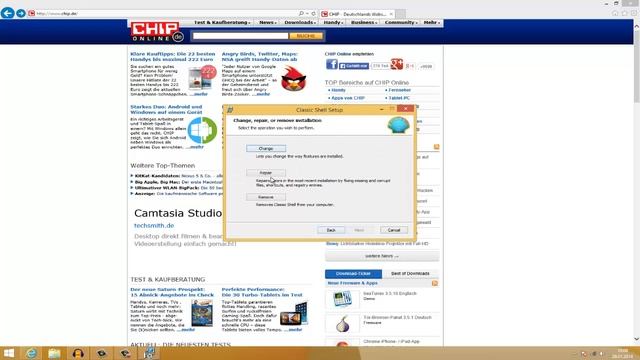640x360 pixels.
Task: Click the scrollbar down arrow
Action: (x=636, y=339)
